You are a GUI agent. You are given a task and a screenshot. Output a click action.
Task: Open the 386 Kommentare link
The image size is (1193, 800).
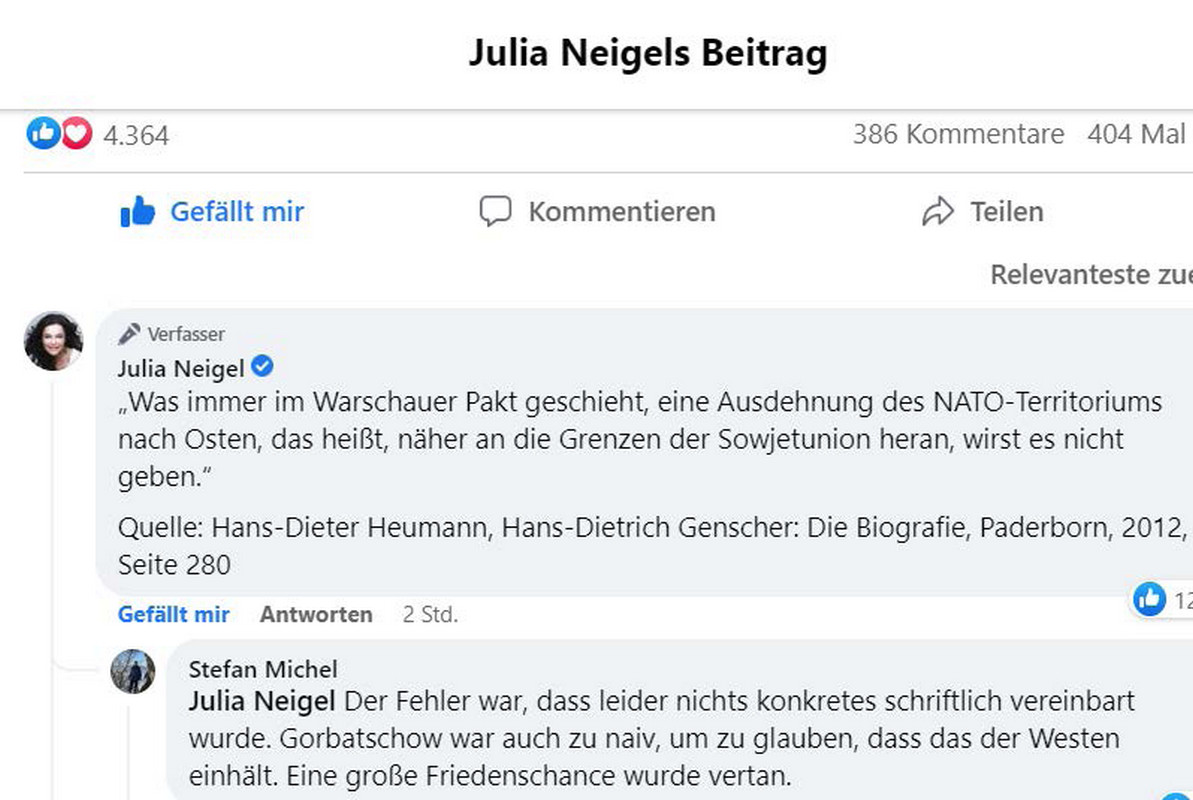coord(958,134)
